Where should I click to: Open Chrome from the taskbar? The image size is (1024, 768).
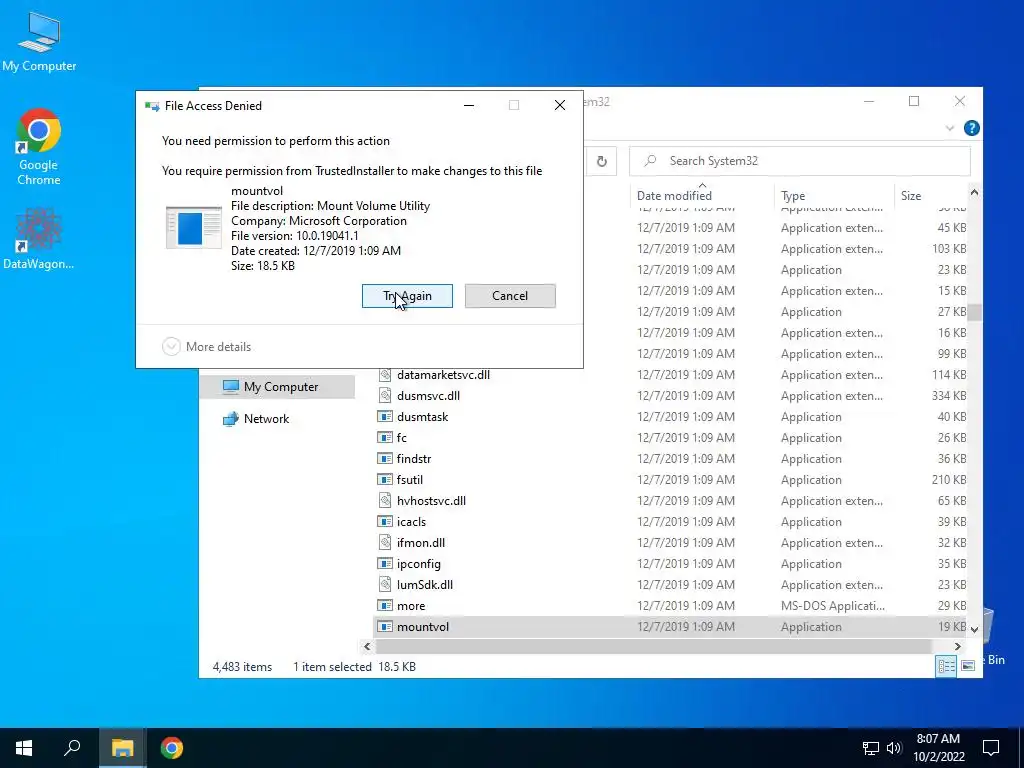[x=172, y=748]
